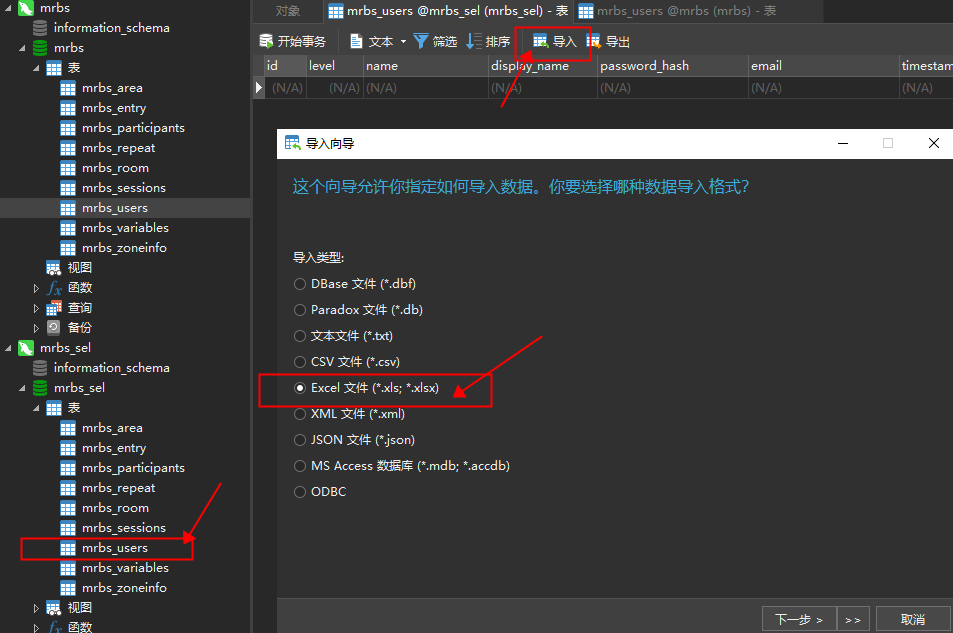Click the Export (导出) toolbar icon
Image resolution: width=953 pixels, height=633 pixels.
click(594, 41)
